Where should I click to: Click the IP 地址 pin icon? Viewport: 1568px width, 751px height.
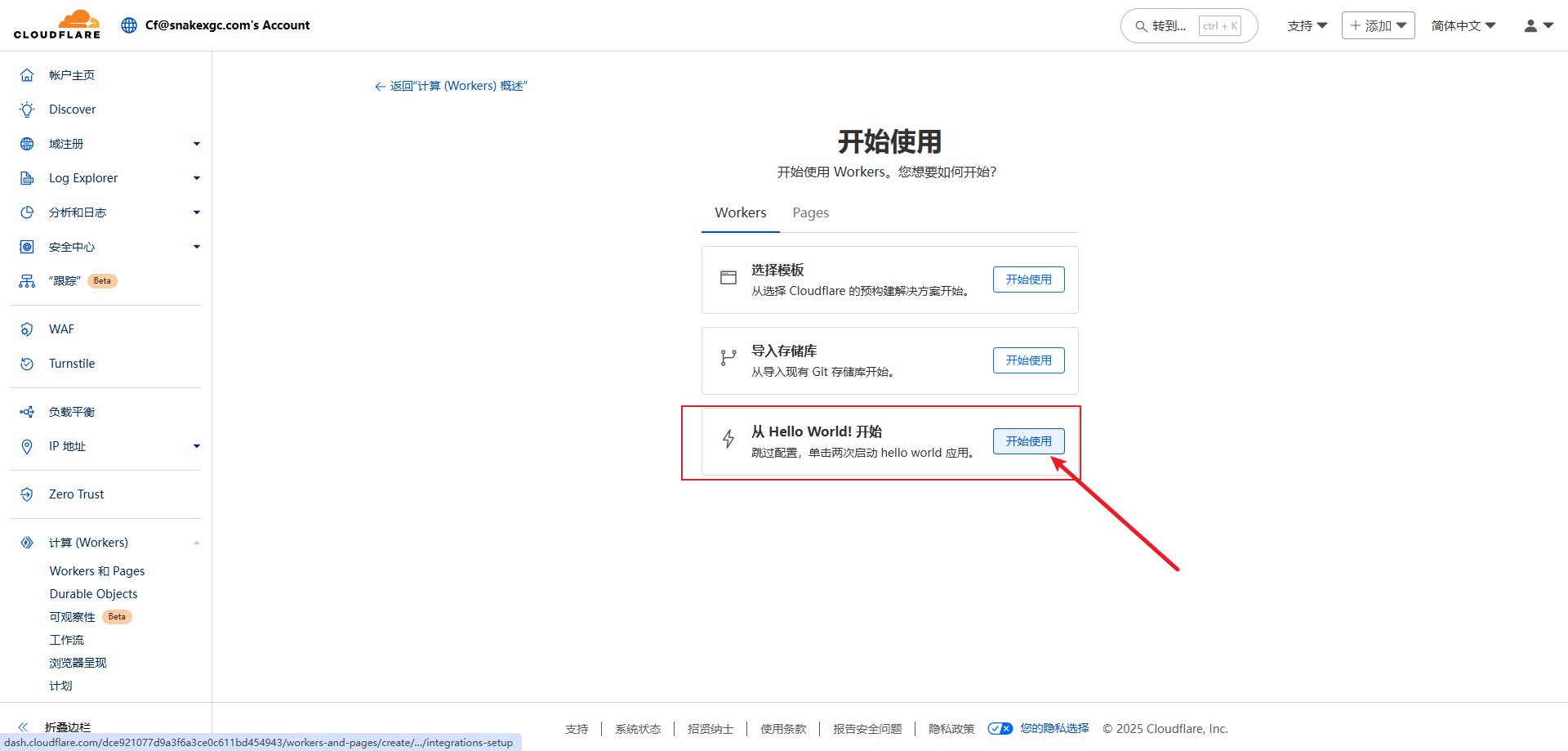[27, 446]
